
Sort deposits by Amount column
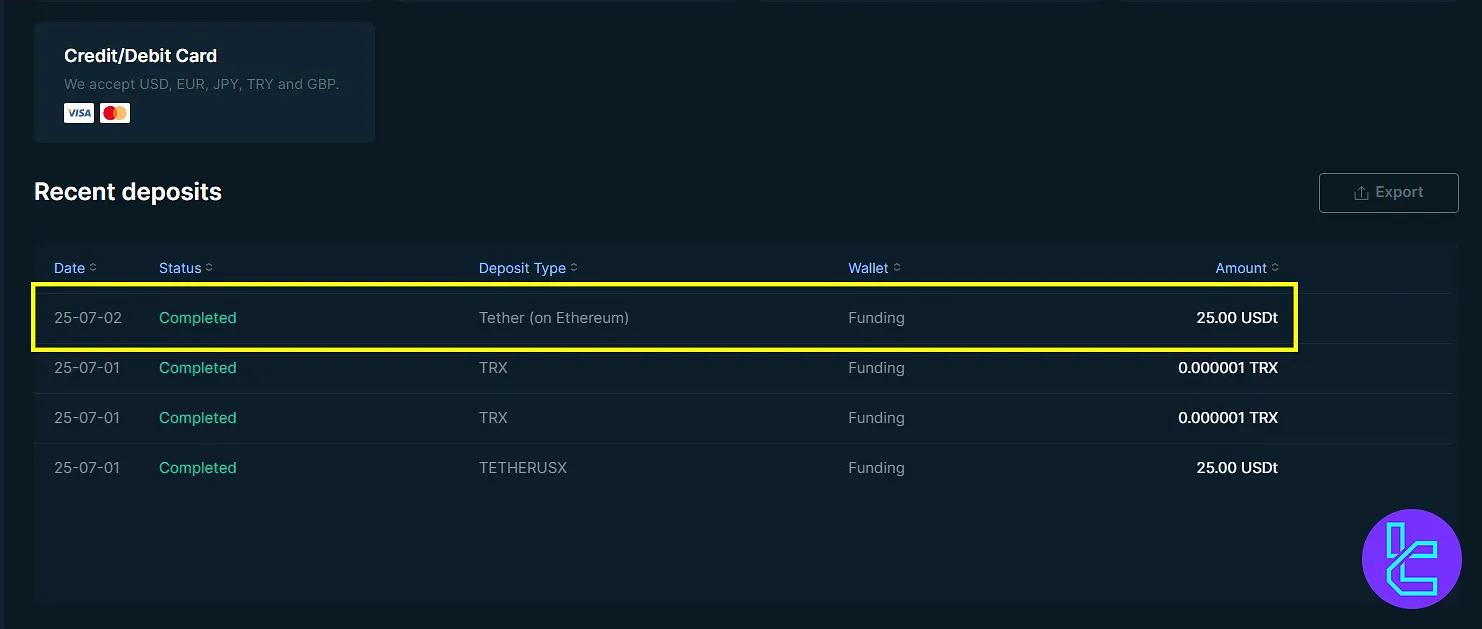(1247, 268)
